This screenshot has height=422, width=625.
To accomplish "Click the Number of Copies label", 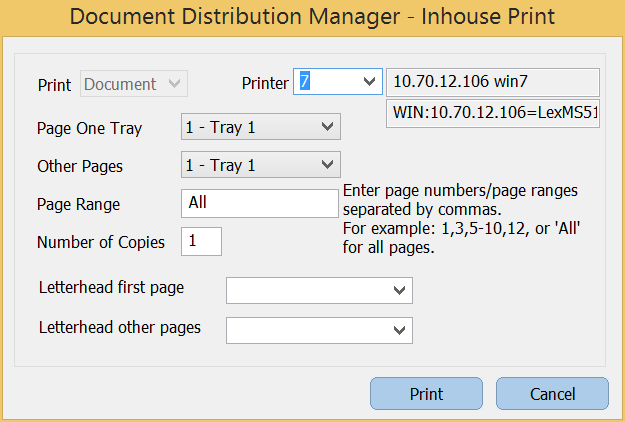I will click(x=101, y=242).
